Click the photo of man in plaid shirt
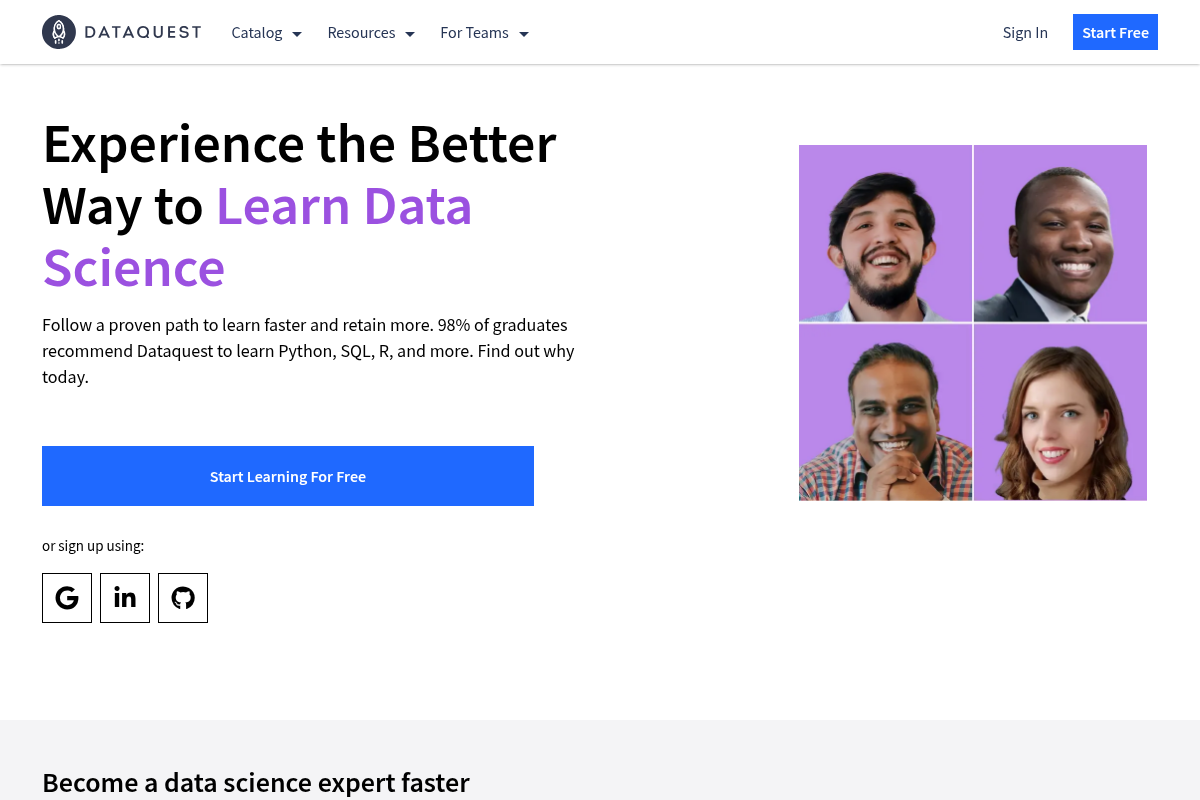 [885, 412]
